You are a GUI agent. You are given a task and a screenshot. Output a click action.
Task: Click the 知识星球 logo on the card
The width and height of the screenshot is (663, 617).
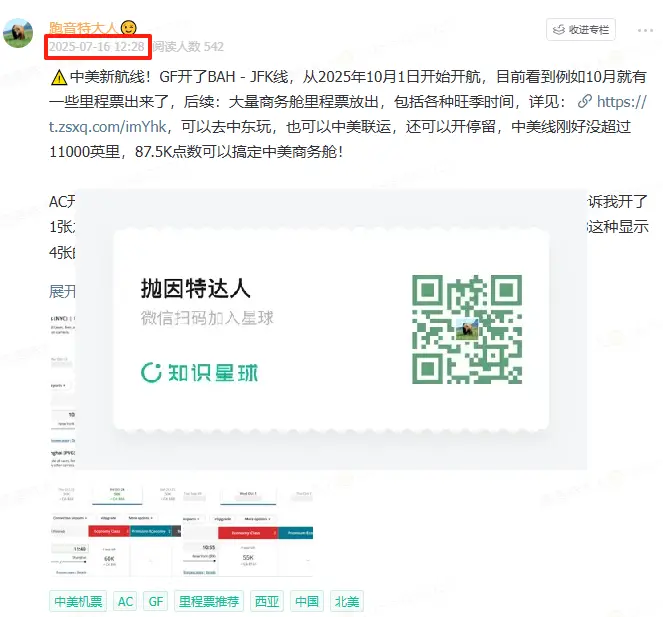[199, 373]
